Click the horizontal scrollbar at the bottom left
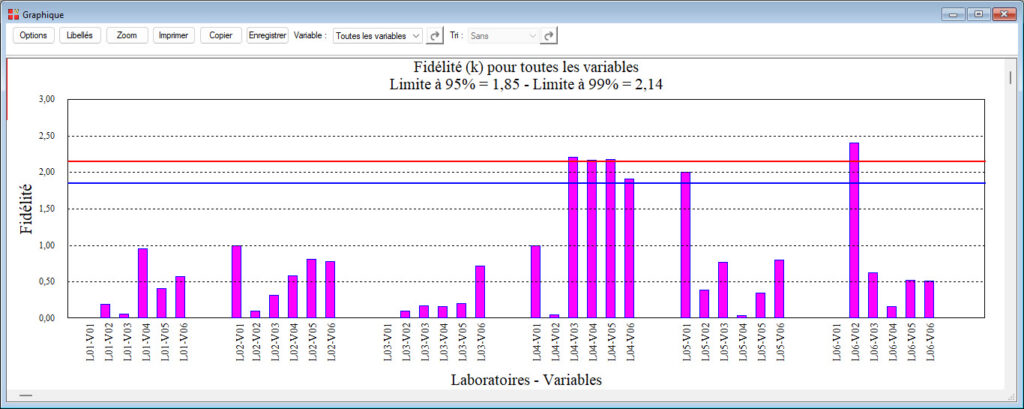Screen dimensions: 1024x409 (26, 397)
